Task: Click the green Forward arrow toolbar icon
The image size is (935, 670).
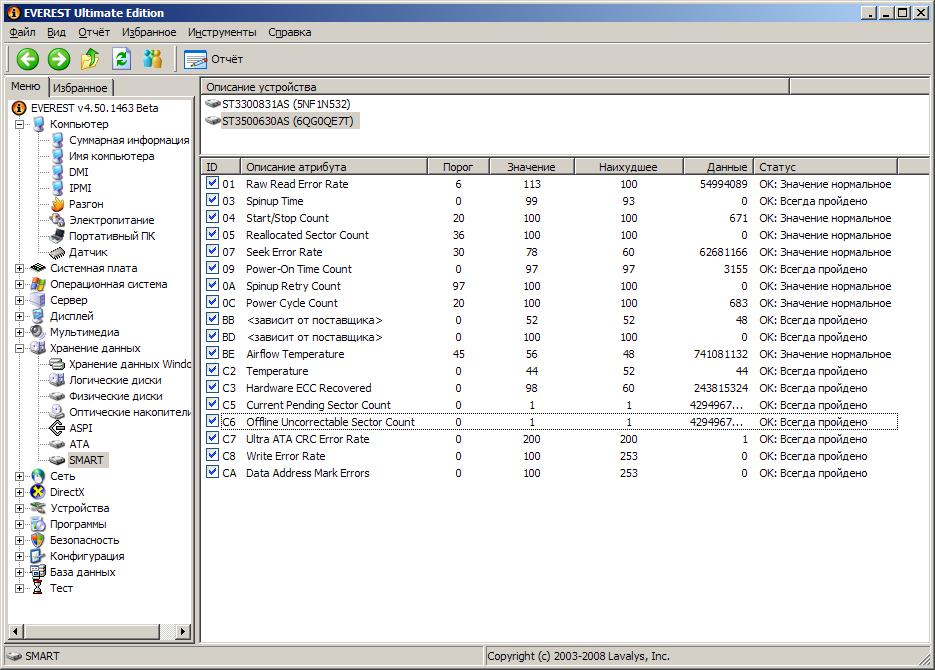Action: [x=59, y=59]
